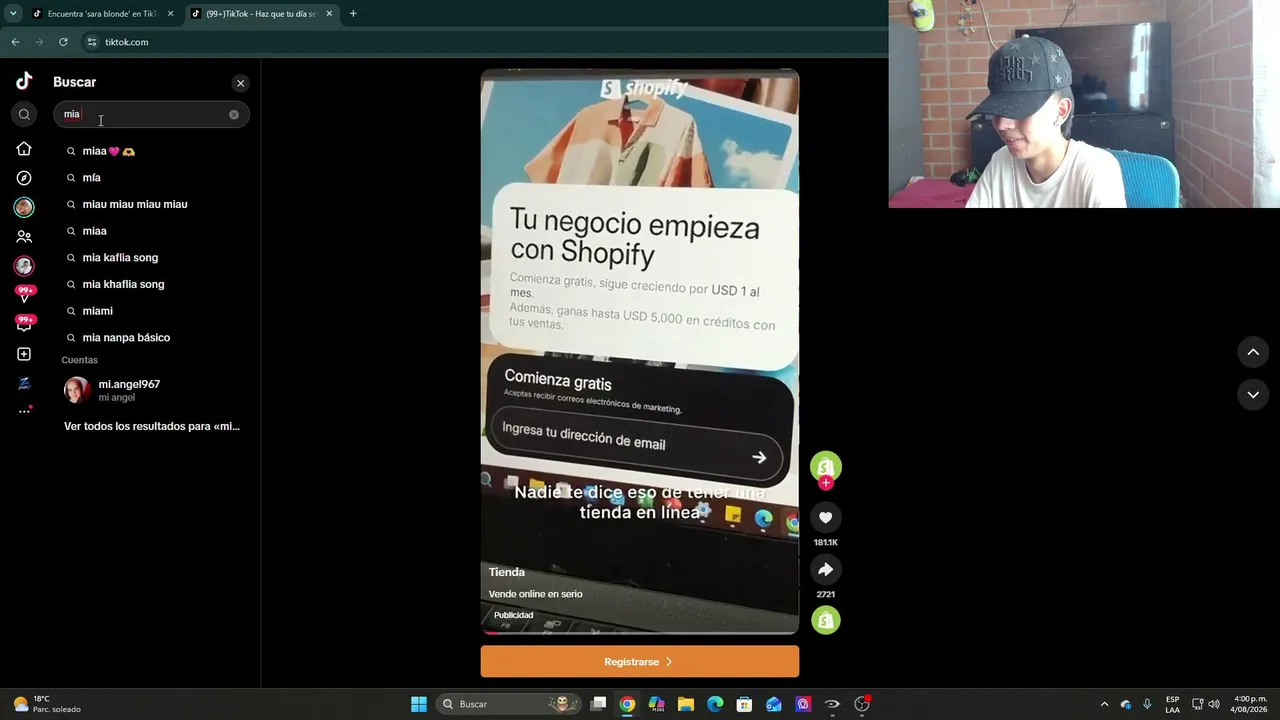Open the weather widget showing 18°C

47,704
